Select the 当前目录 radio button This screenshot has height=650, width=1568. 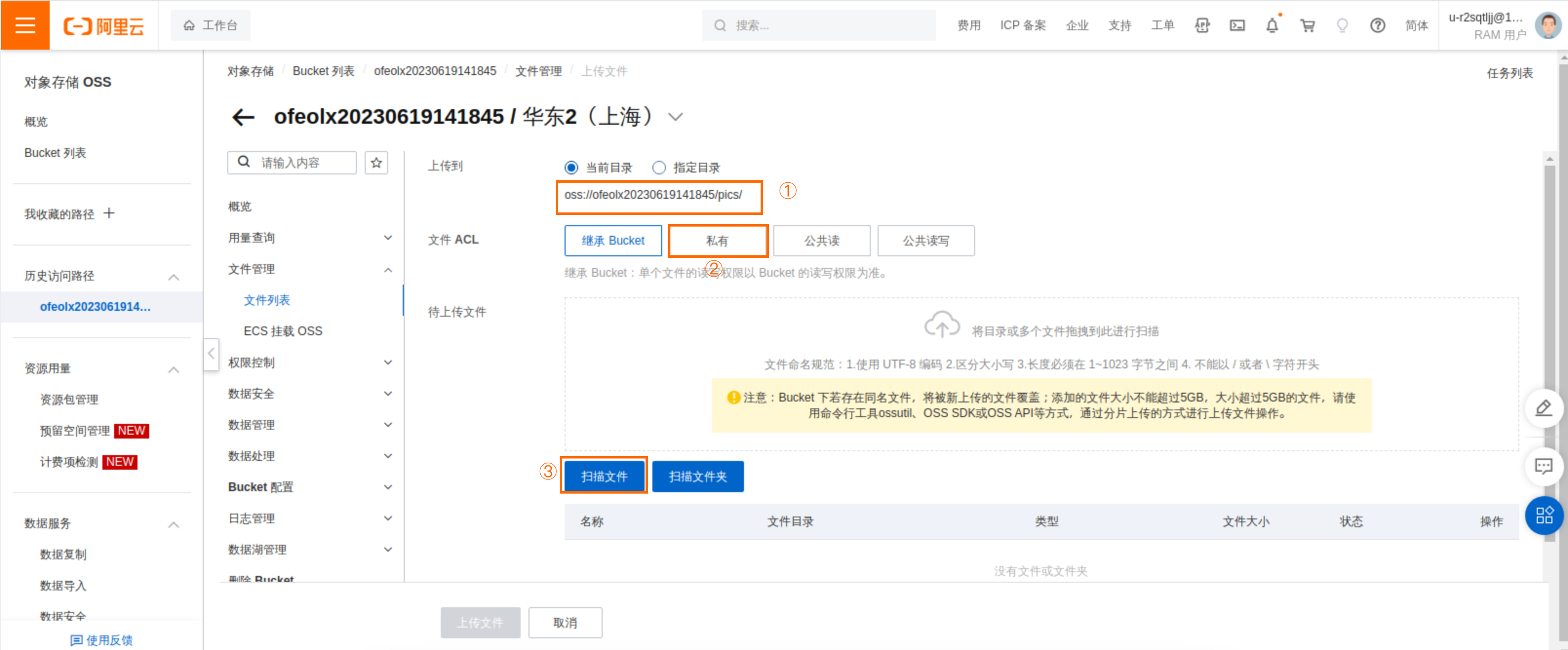click(571, 167)
